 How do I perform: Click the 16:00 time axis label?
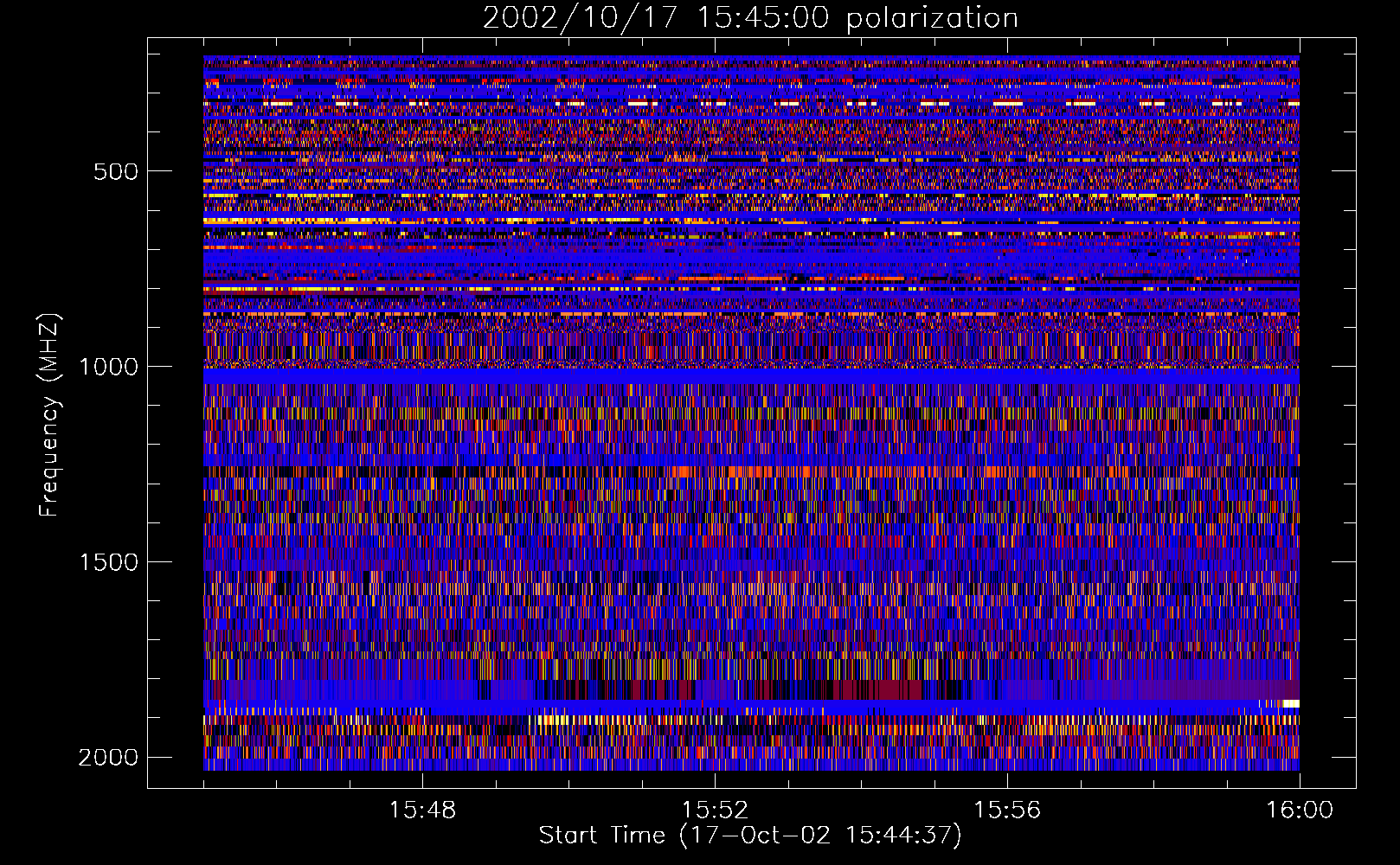(1300, 811)
